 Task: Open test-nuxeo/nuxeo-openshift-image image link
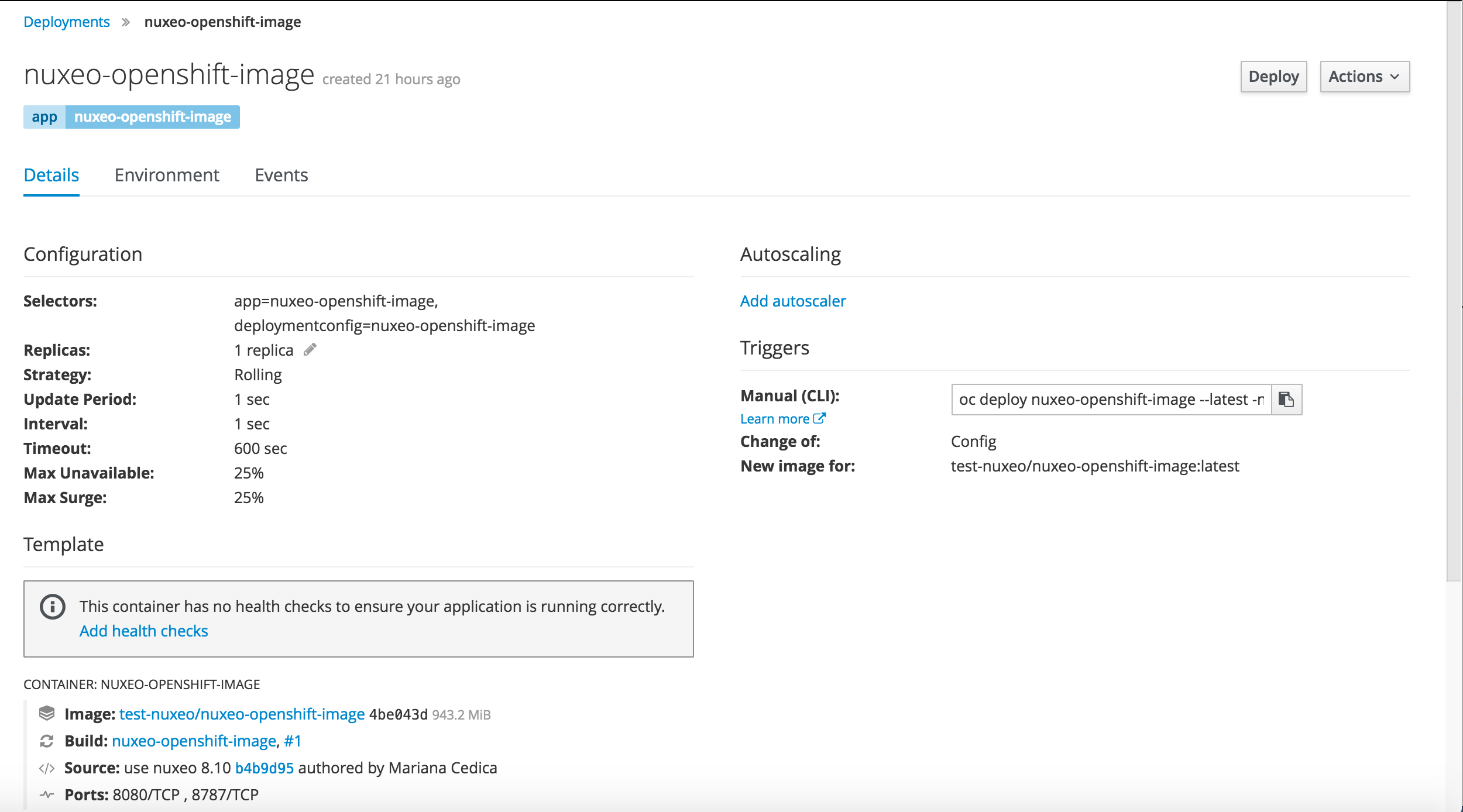coord(242,714)
